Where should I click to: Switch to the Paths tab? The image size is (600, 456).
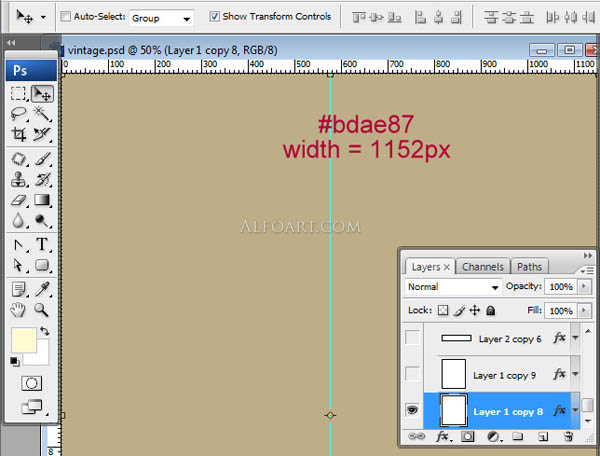point(529,267)
